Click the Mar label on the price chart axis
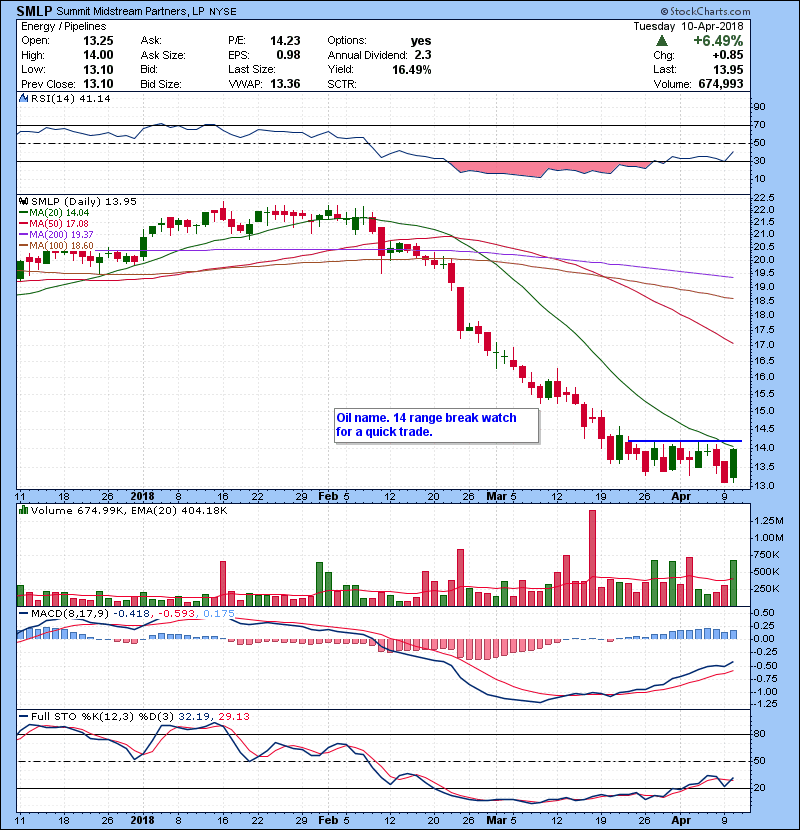This screenshot has width=800, height=830. tap(496, 497)
